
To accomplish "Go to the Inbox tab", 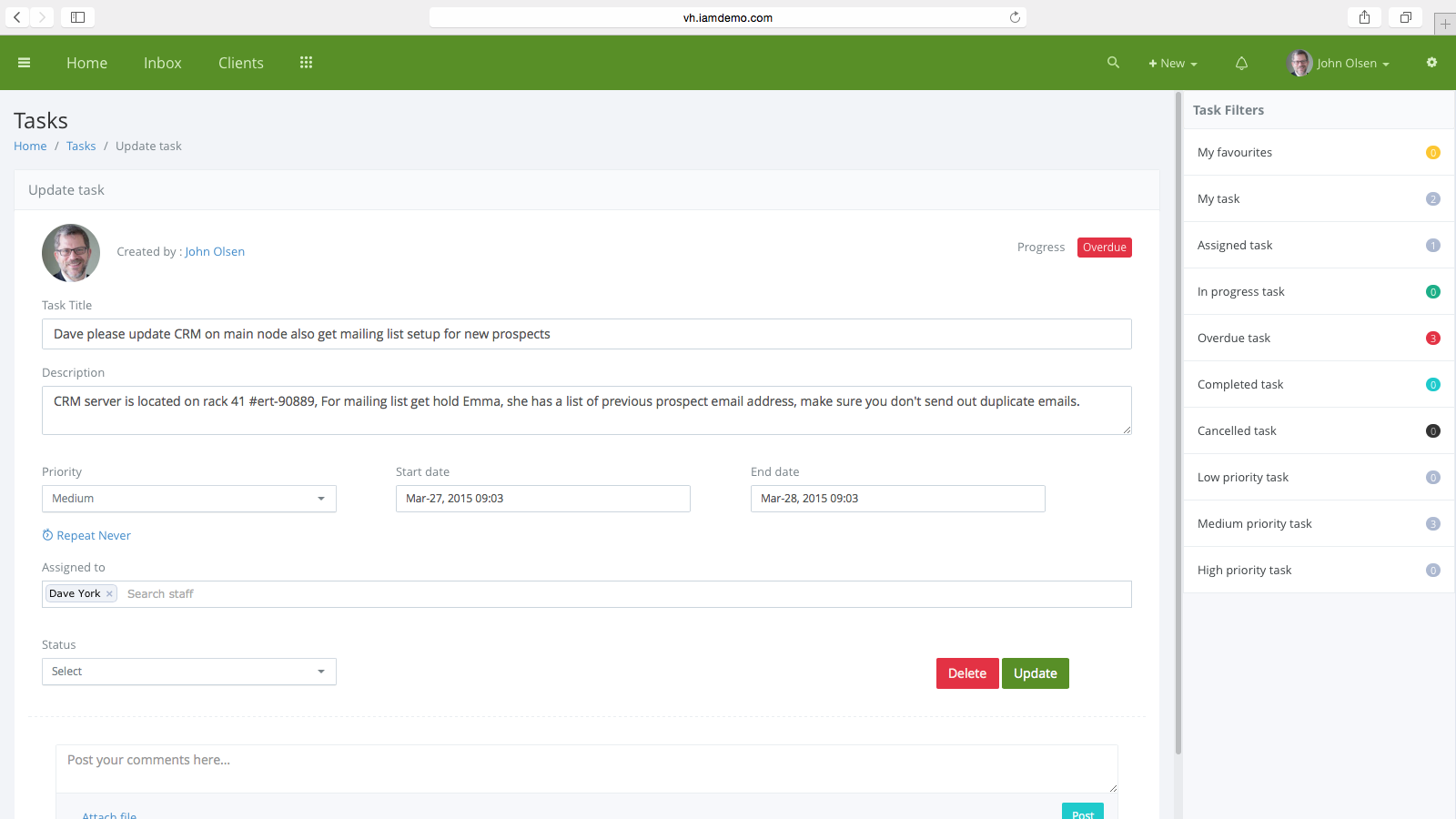I will click(x=162, y=63).
